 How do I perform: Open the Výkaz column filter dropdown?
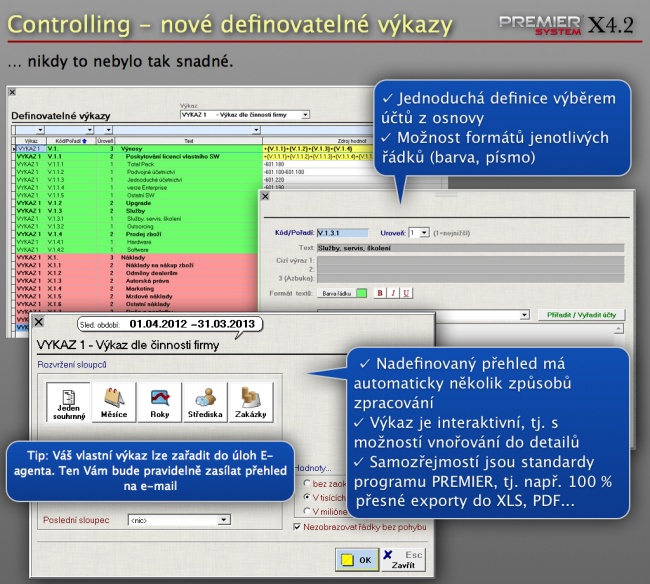pyautogui.click(x=40, y=130)
